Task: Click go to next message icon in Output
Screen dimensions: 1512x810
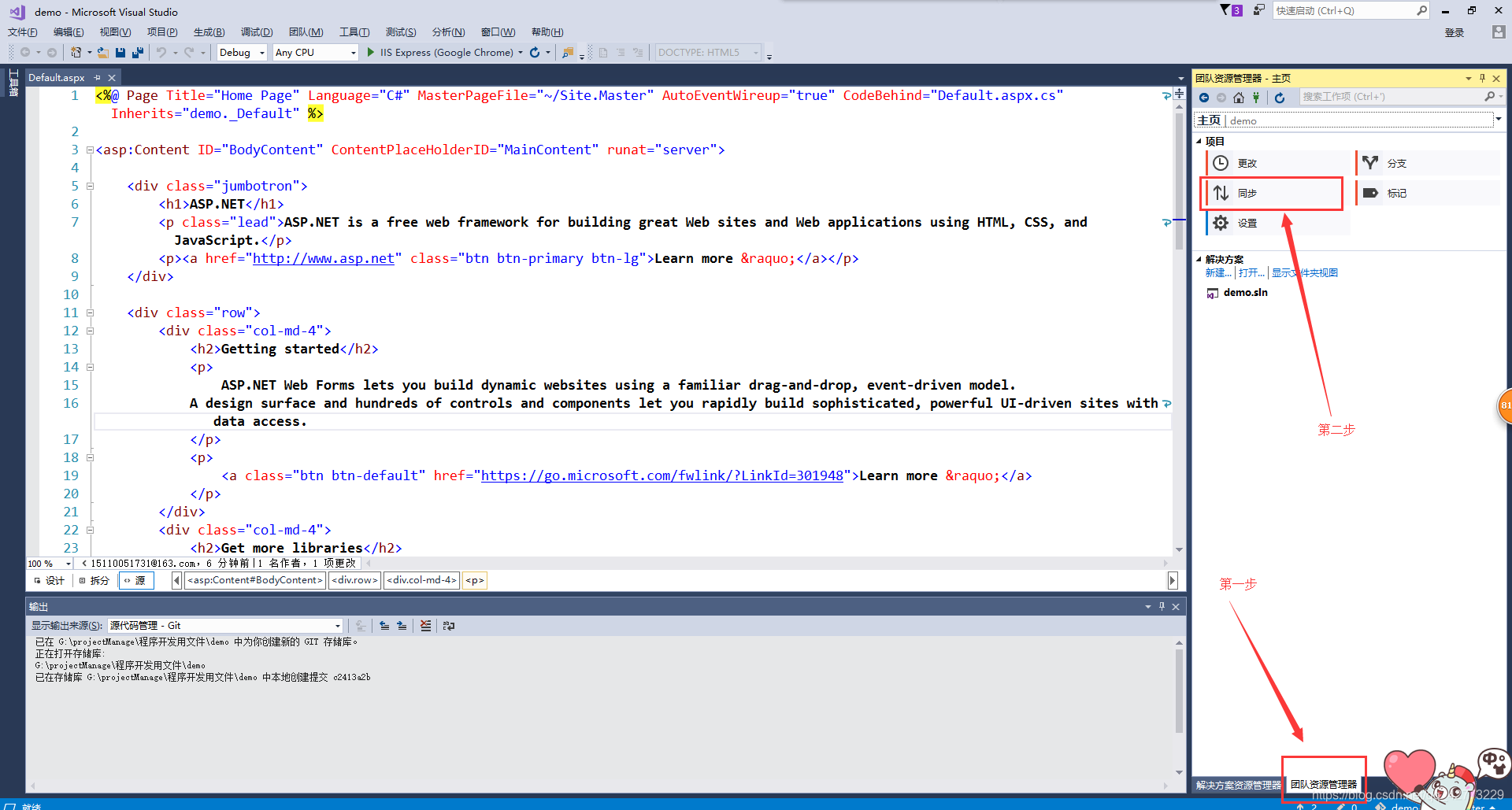Action: tap(402, 626)
